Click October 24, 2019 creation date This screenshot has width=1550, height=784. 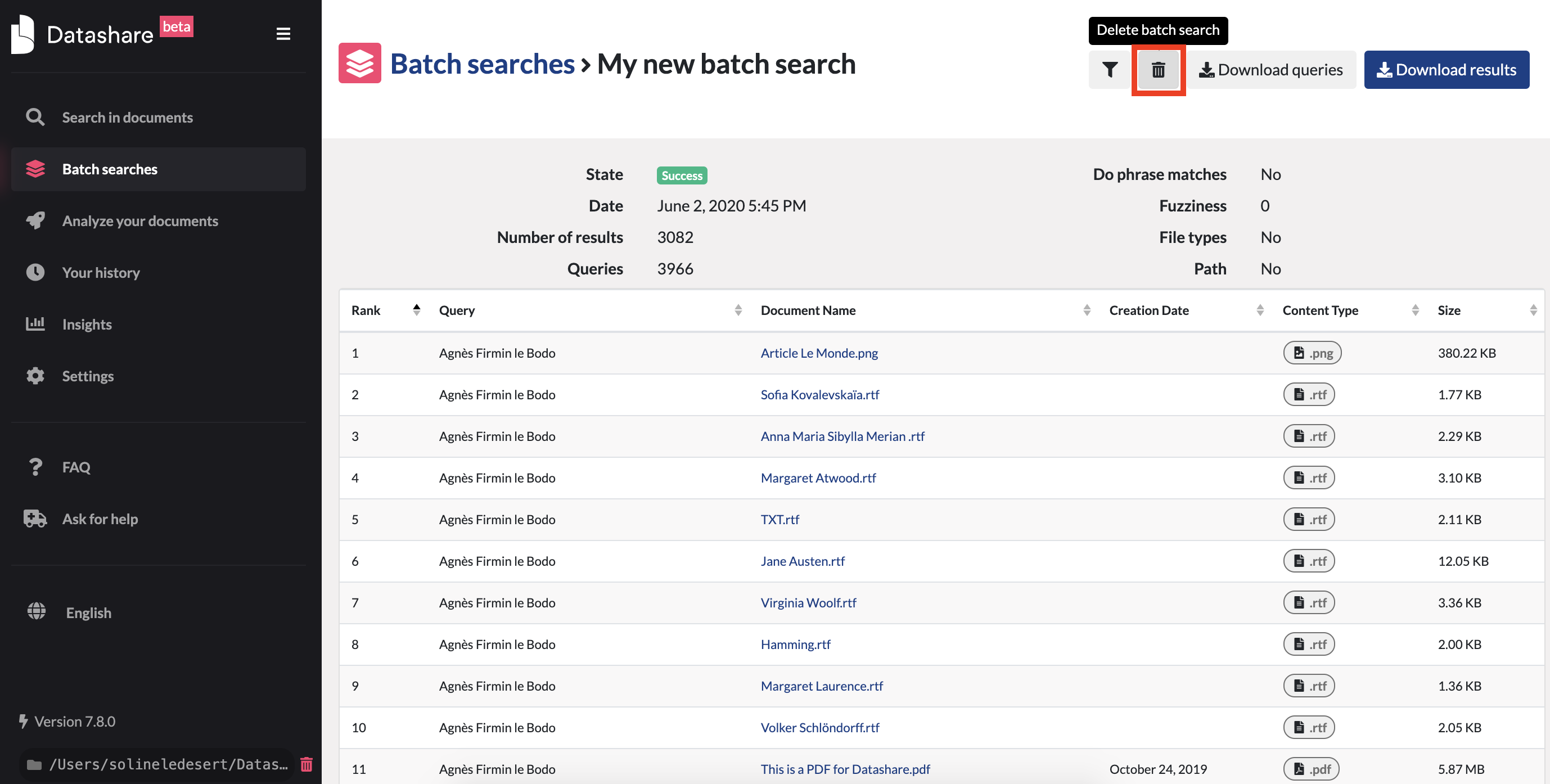1157,768
